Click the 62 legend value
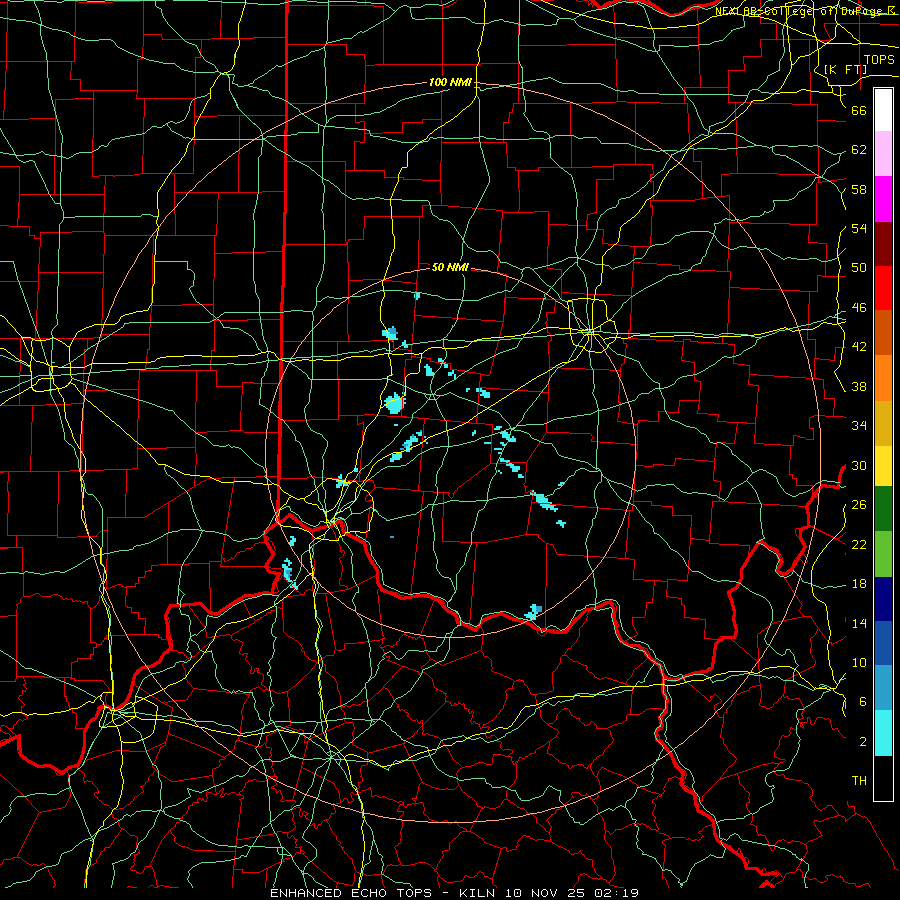The image size is (900, 900). 859,150
